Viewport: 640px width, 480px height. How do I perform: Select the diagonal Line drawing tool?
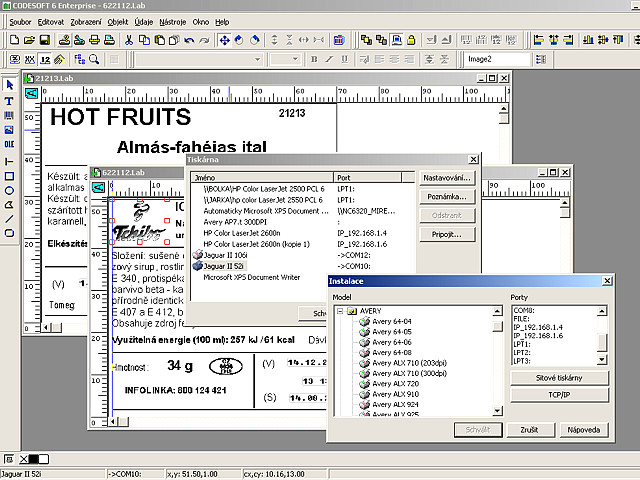(9, 219)
